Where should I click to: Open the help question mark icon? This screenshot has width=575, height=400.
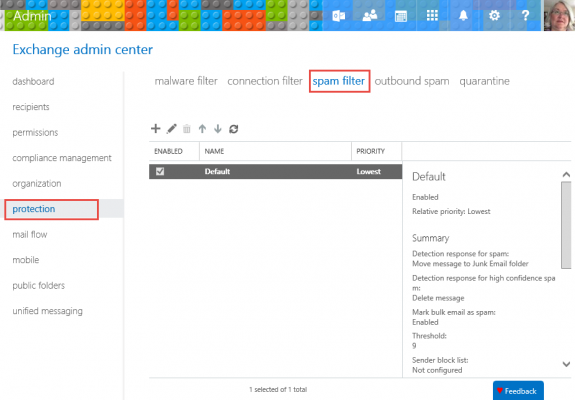point(525,15)
